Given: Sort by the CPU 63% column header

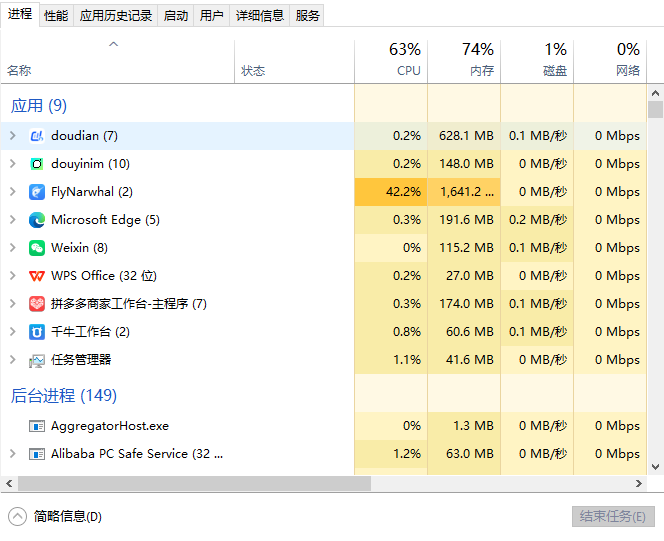Looking at the screenshot, I should 391,61.
